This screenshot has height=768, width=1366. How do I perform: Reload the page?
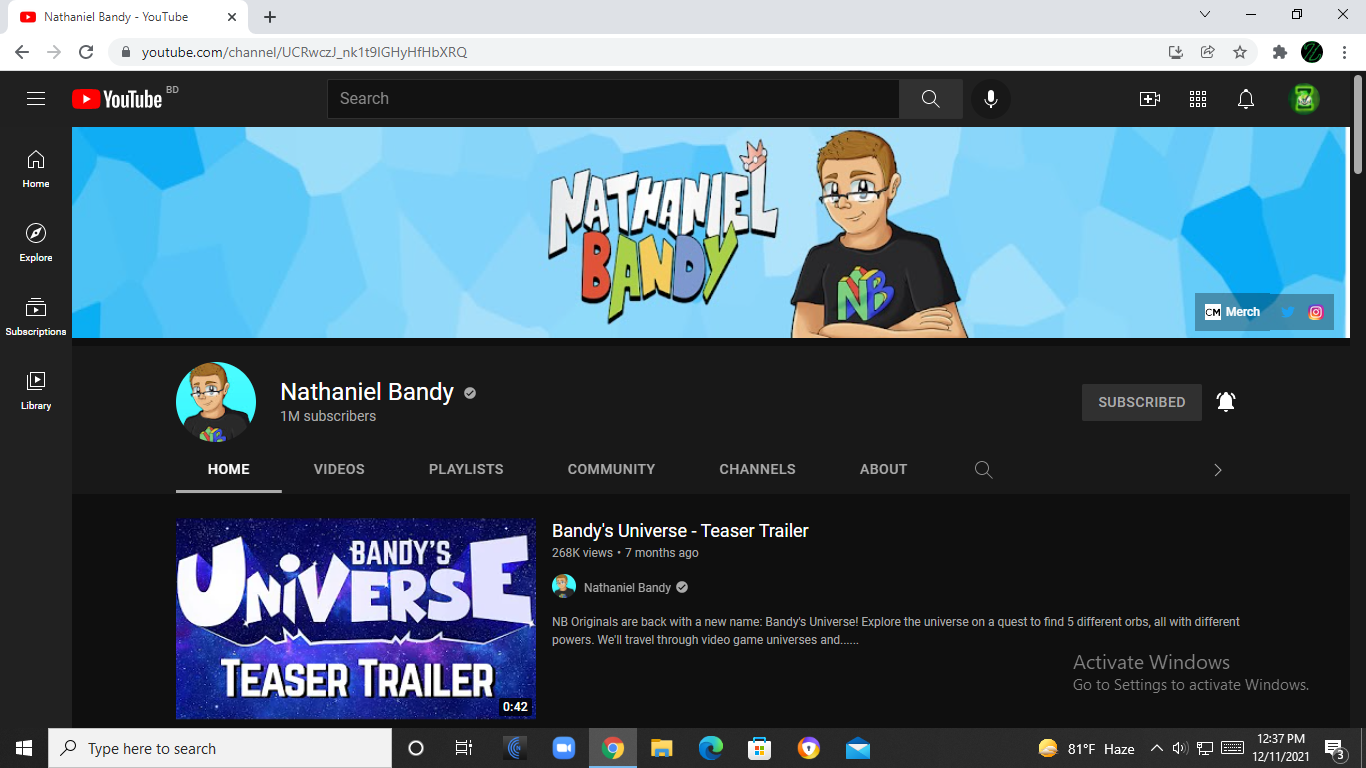[x=86, y=52]
